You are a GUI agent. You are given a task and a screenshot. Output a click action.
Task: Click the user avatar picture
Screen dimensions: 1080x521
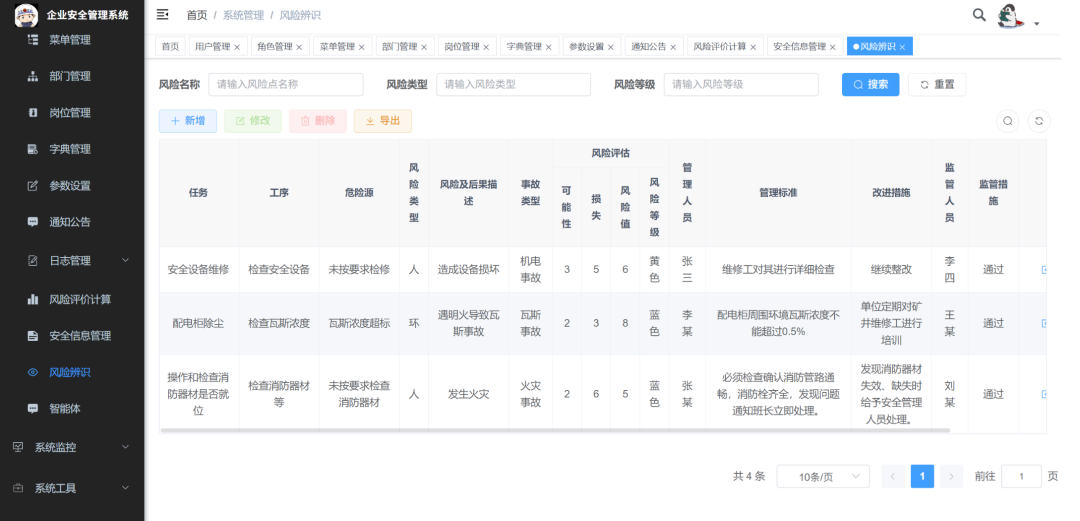[1011, 16]
